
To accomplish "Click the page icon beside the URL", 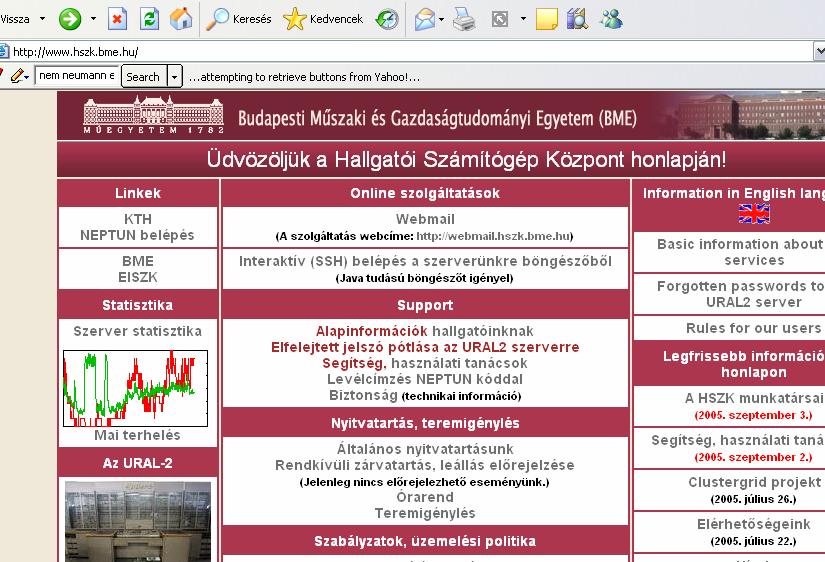I will tap(4, 52).
